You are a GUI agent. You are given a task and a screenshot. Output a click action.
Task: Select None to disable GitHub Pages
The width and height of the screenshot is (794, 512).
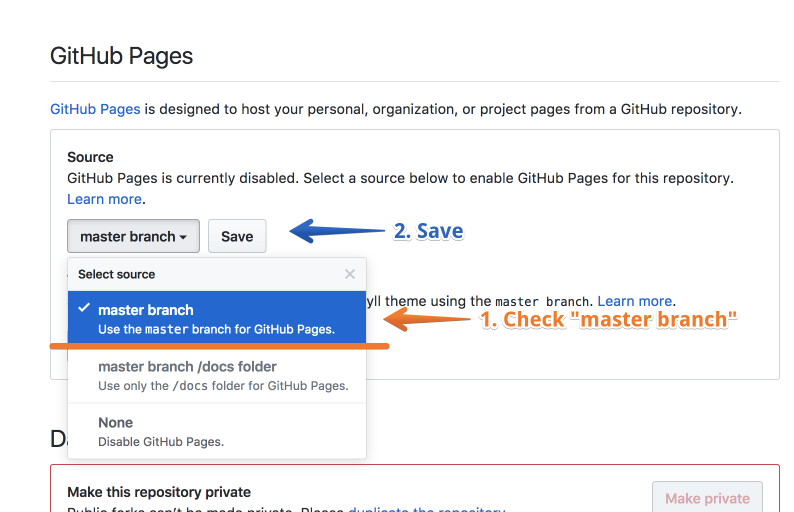pos(217,431)
